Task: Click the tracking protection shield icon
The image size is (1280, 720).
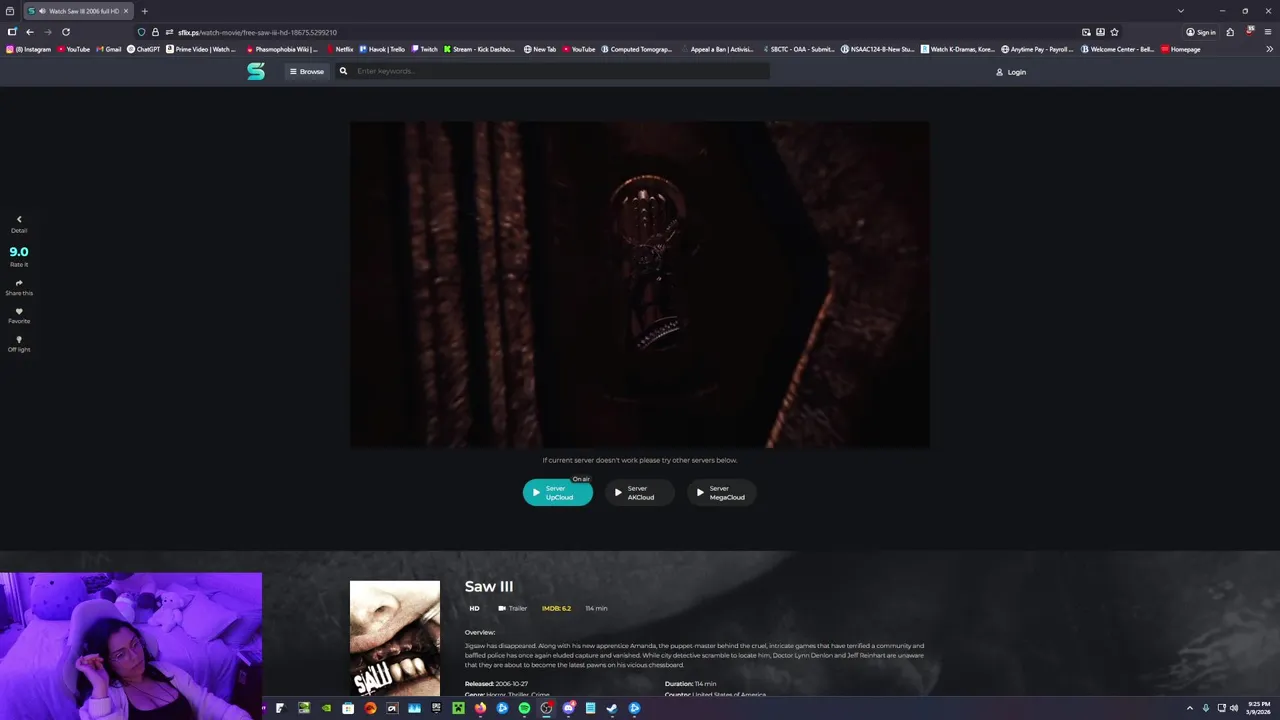Action: pyautogui.click(x=142, y=32)
